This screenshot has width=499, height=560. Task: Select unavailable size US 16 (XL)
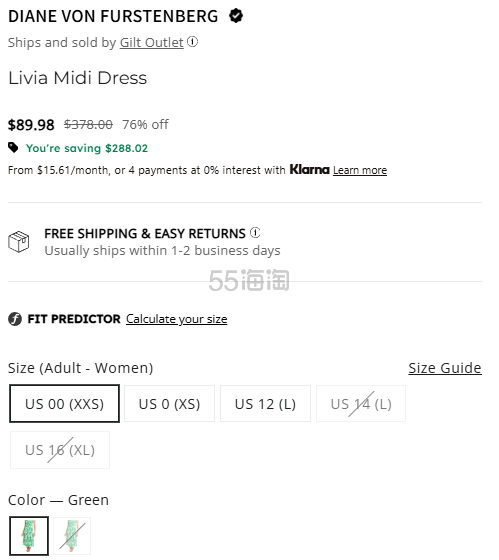tap(60, 450)
